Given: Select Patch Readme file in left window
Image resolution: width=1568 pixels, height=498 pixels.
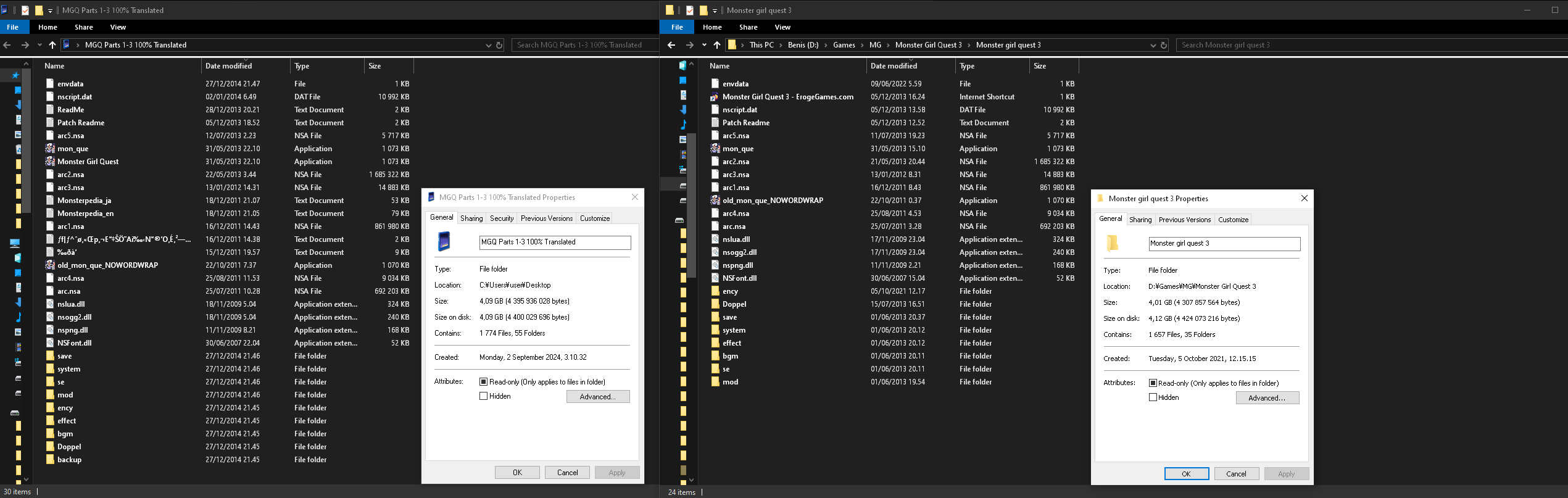Looking at the screenshot, I should pos(81,123).
